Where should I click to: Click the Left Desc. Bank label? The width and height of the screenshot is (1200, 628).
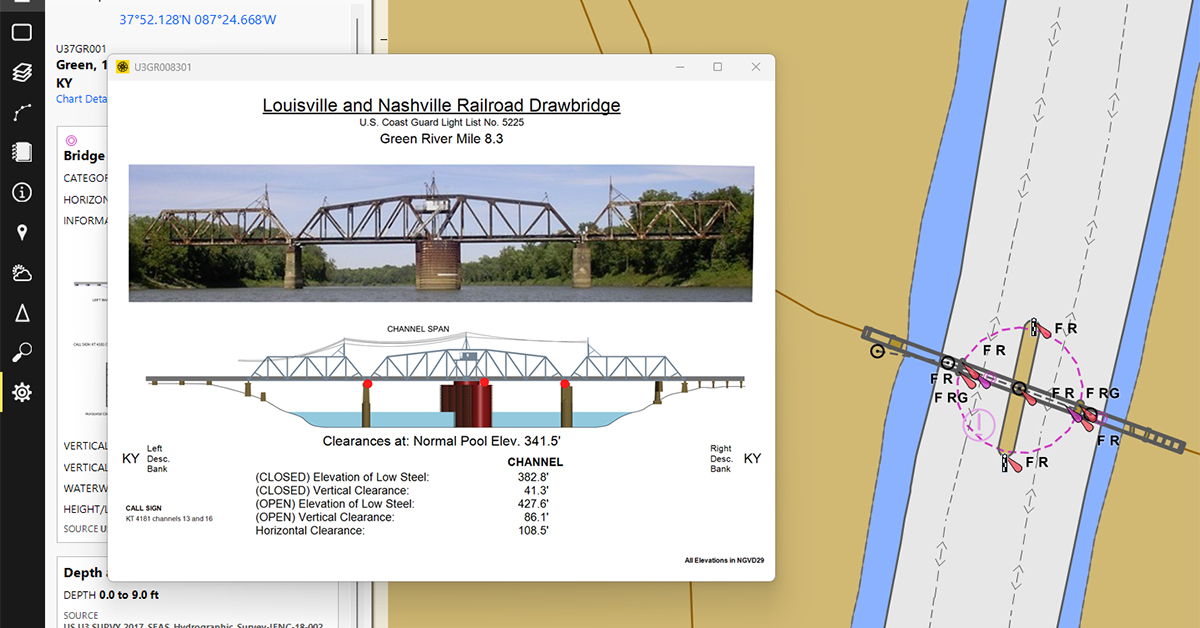point(160,458)
